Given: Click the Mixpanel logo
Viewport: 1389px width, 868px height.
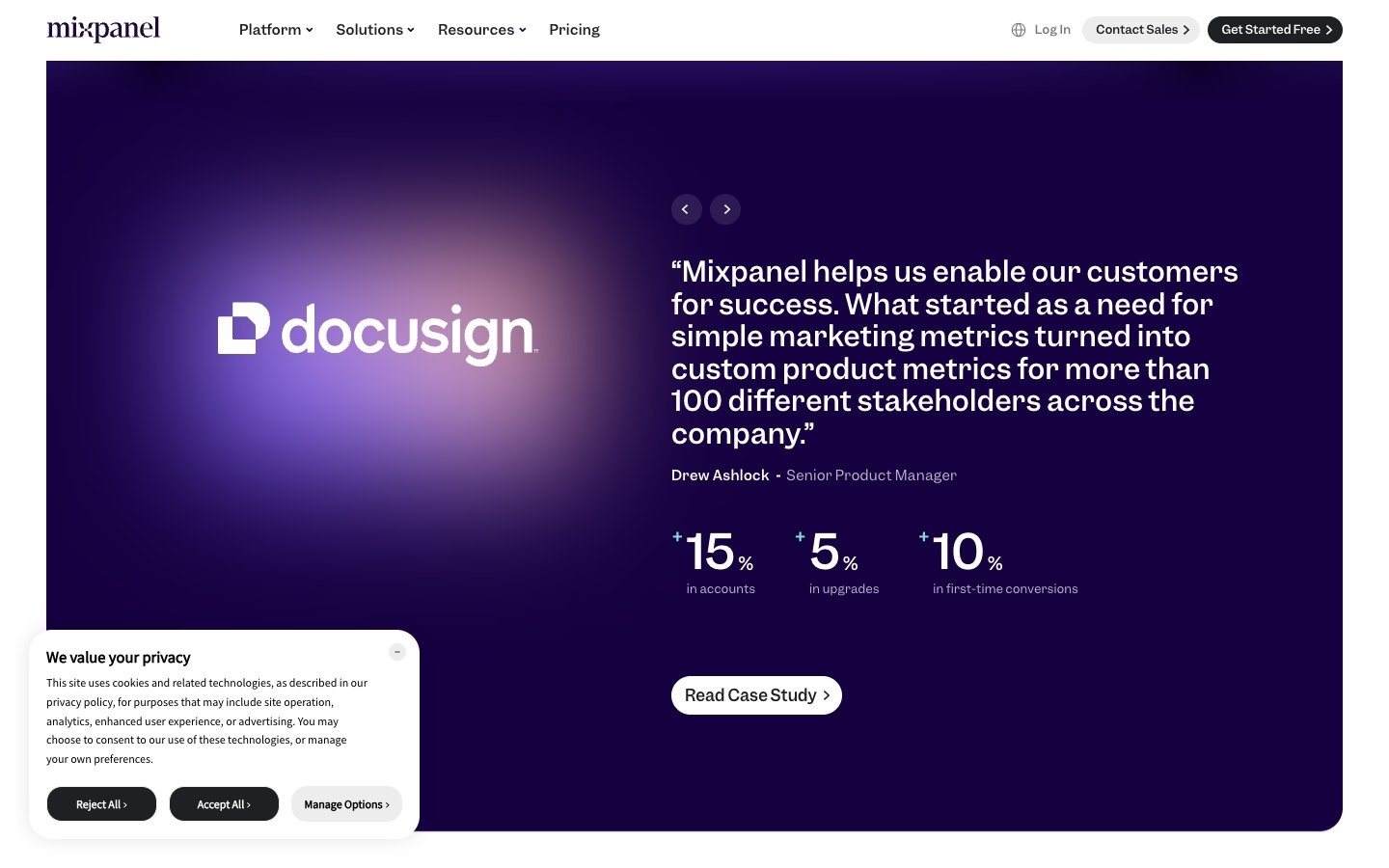Looking at the screenshot, I should [x=103, y=30].
